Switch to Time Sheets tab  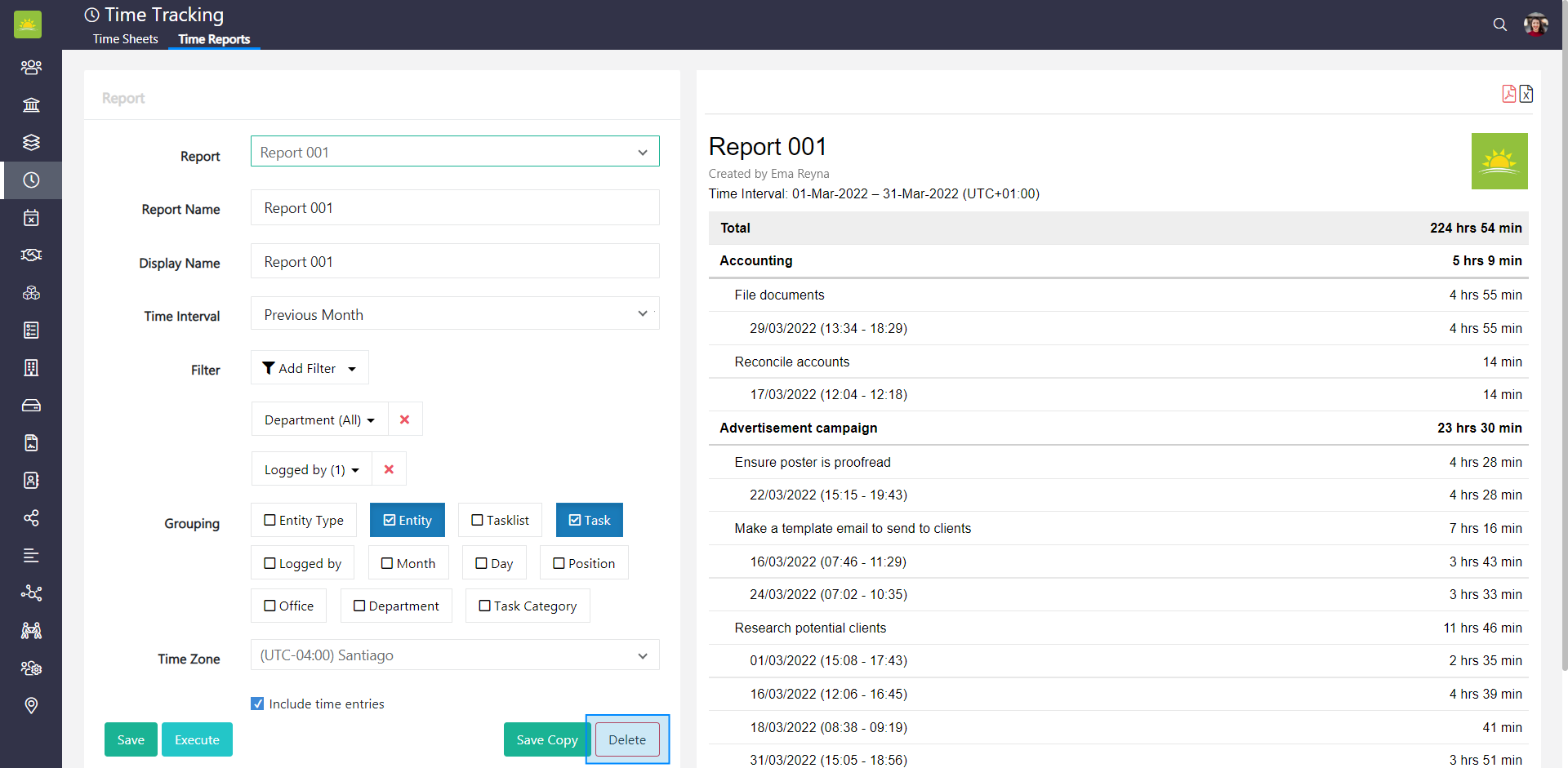coord(125,39)
